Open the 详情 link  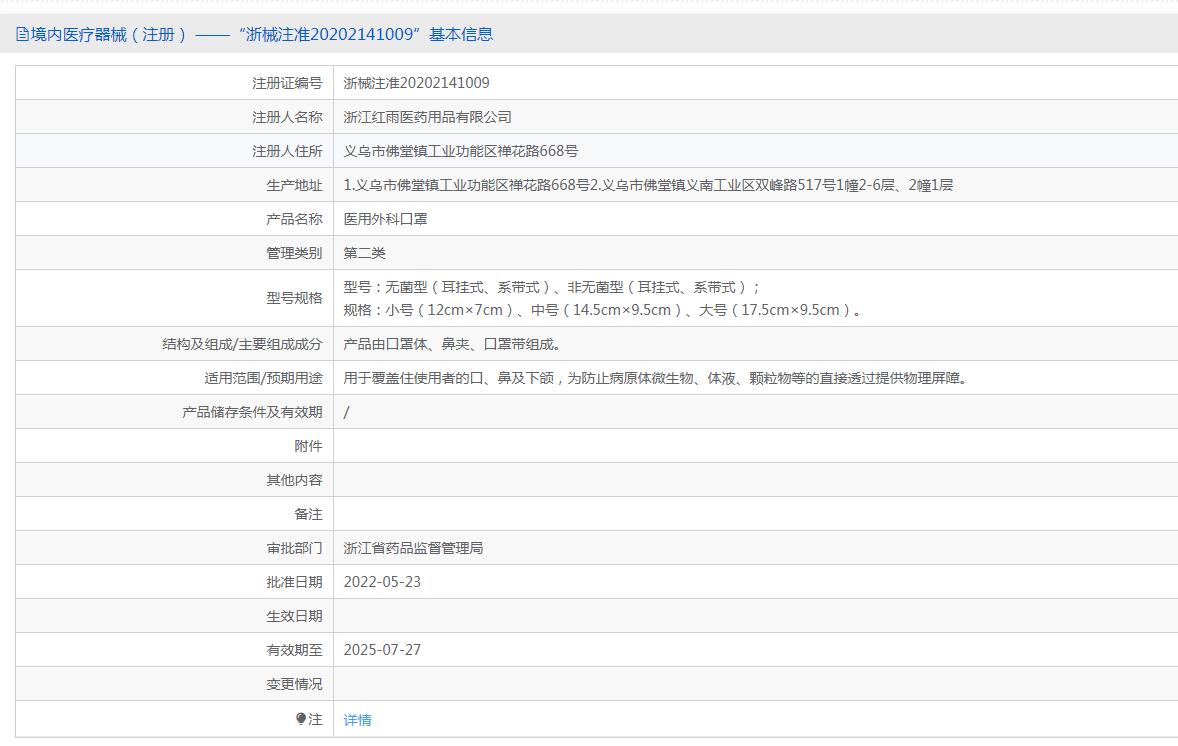[x=358, y=720]
